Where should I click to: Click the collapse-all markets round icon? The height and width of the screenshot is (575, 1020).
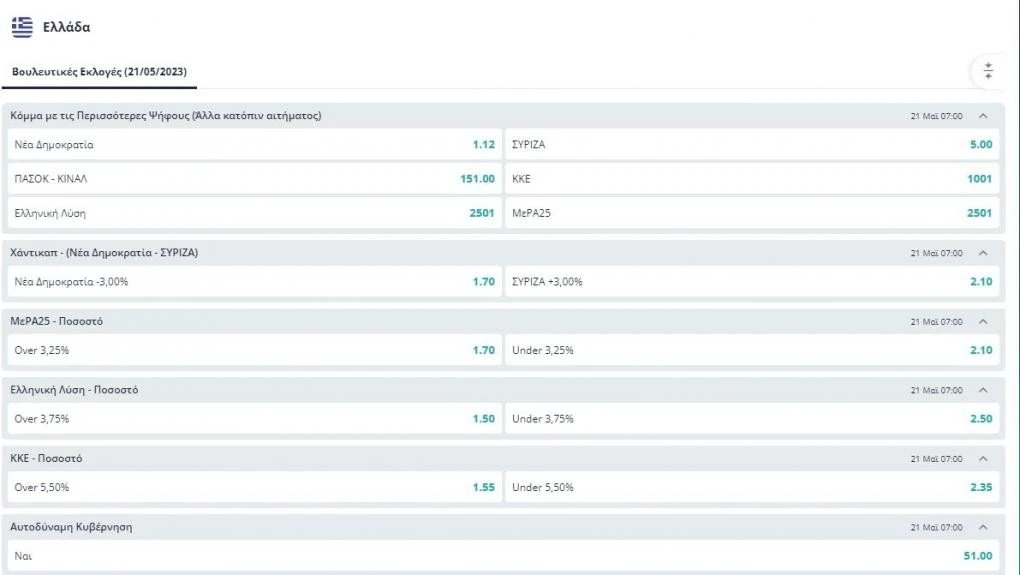click(x=988, y=71)
